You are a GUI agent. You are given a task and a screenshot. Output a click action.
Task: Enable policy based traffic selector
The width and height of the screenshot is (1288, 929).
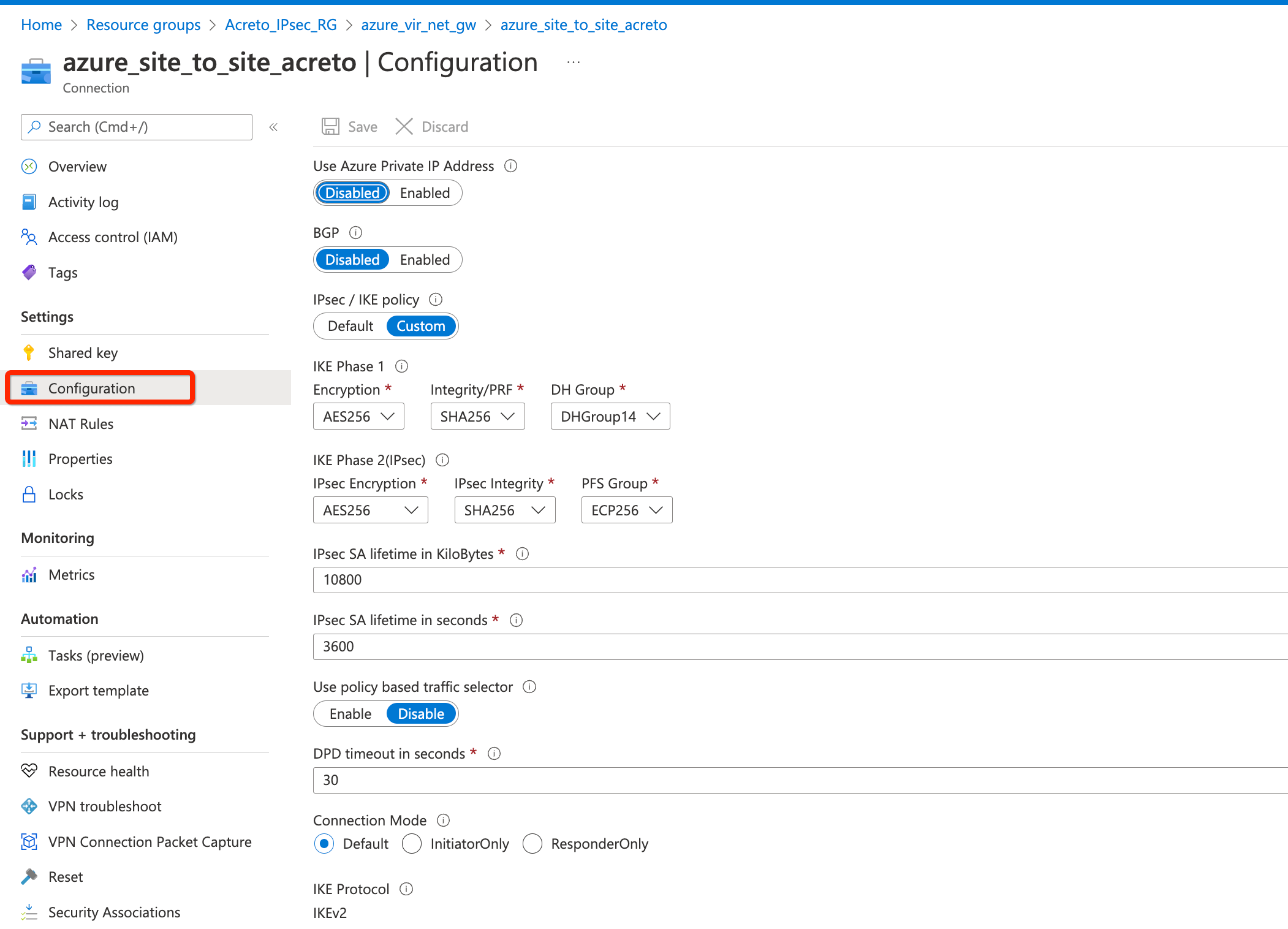tap(350, 714)
